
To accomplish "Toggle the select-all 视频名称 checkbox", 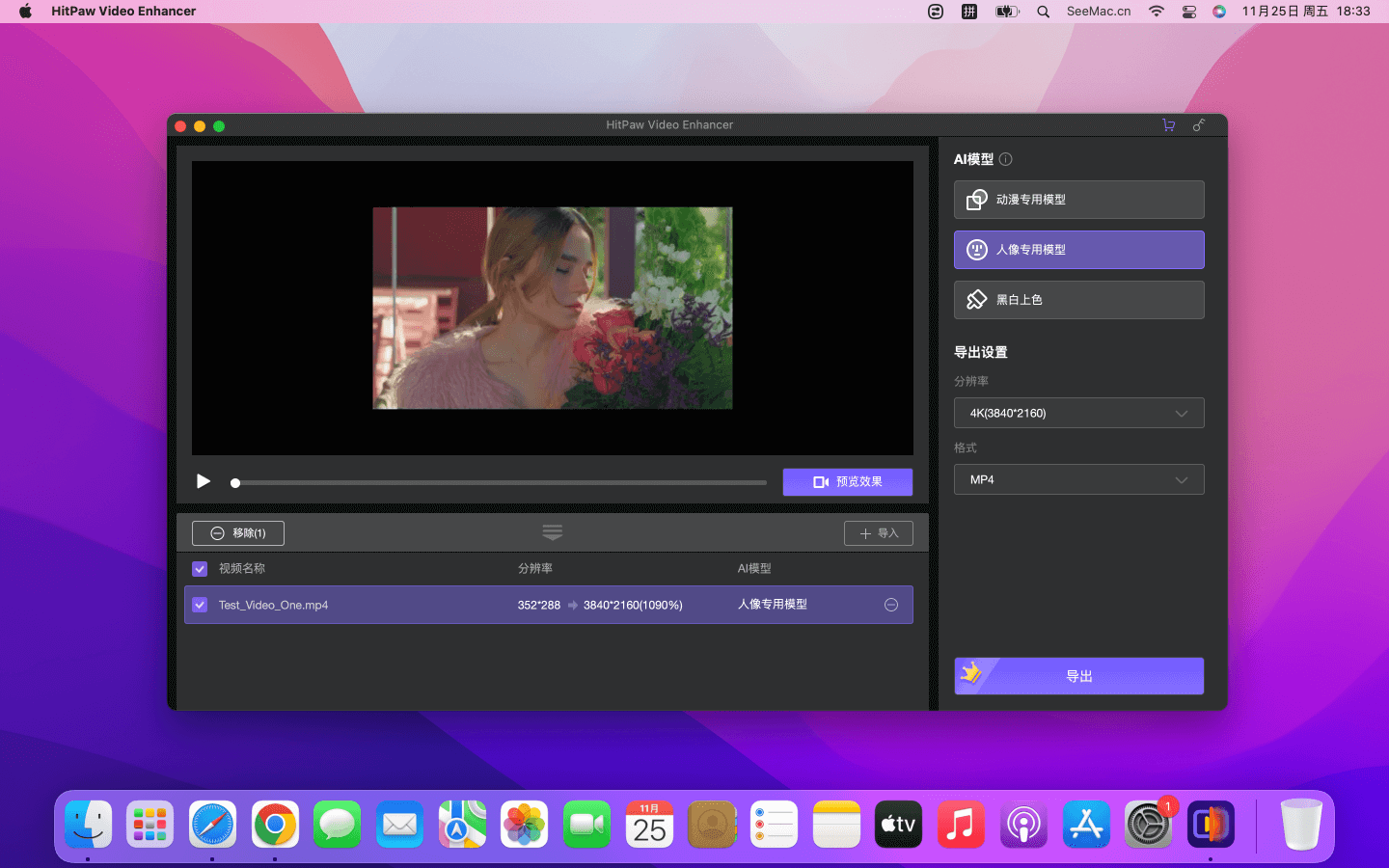I will pyautogui.click(x=200, y=569).
